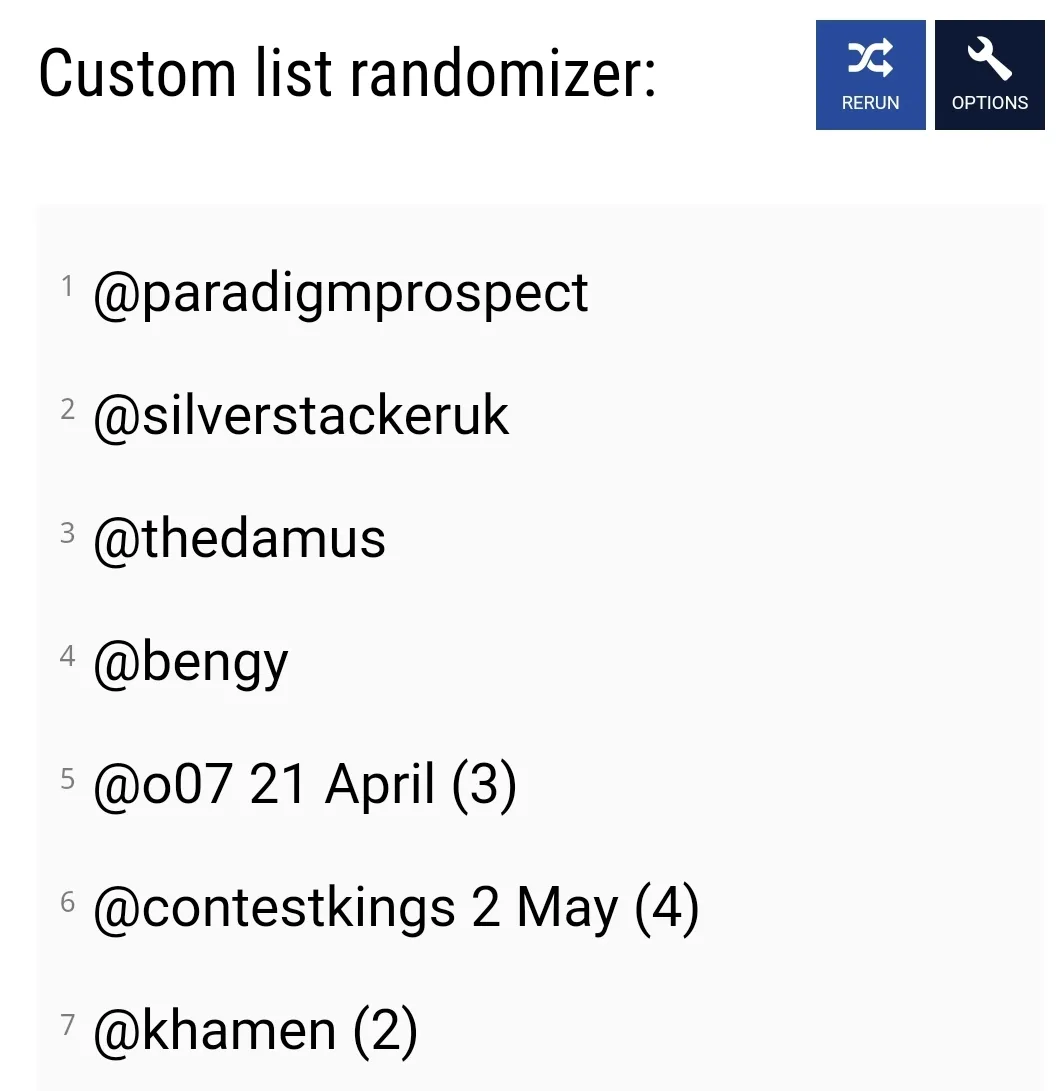This screenshot has width=1062, height=1091.
Task: Select the @khamen (2) list item
Action: 255,1030
